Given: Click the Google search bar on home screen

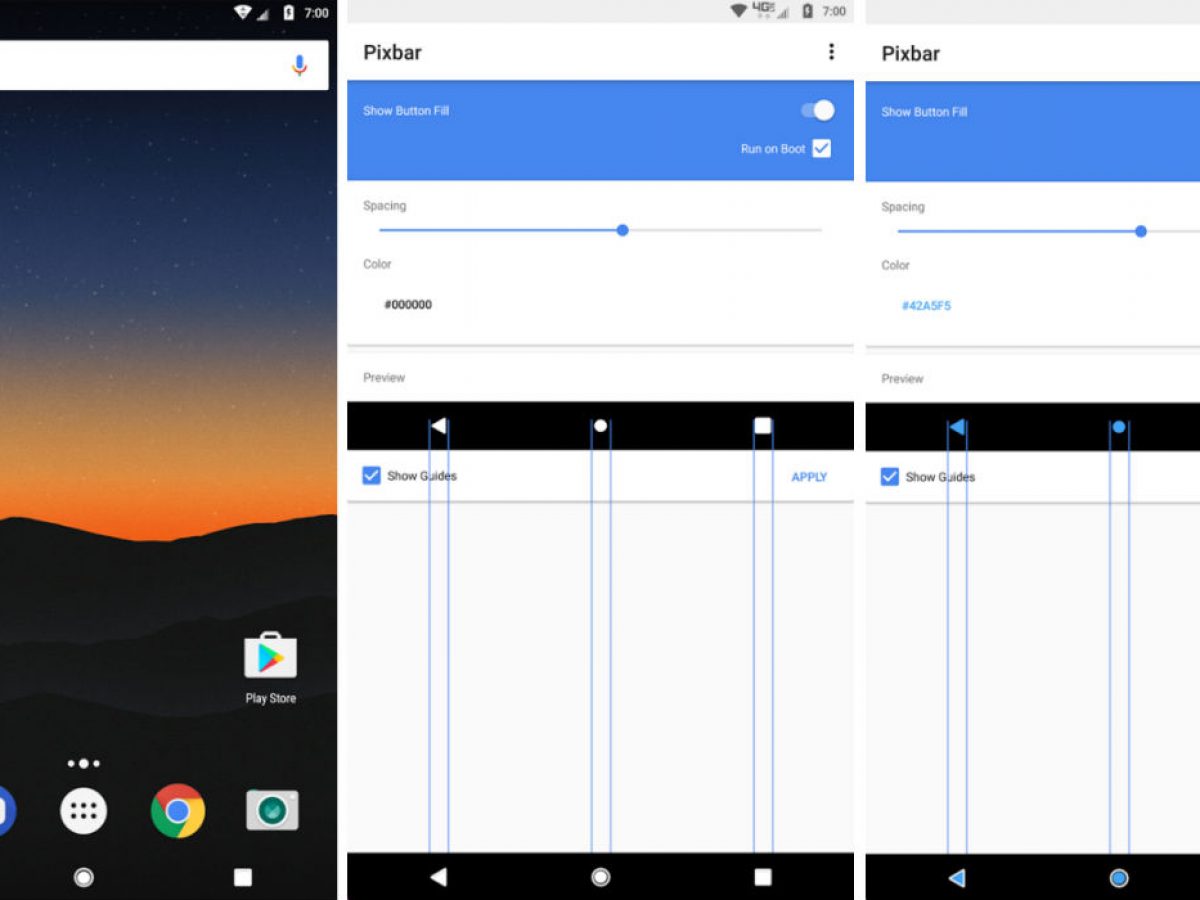Looking at the screenshot, I should [164, 66].
